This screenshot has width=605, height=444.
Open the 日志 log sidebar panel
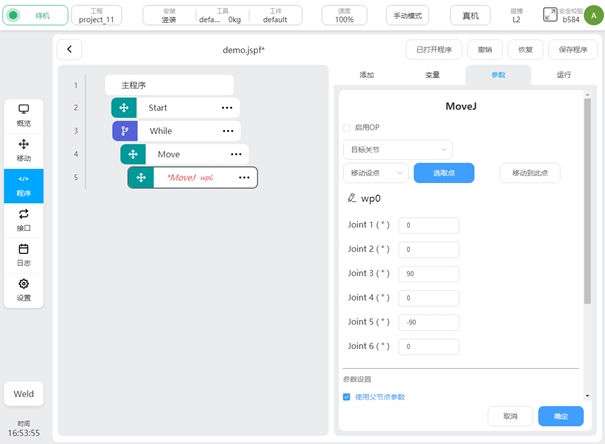[x=23, y=254]
